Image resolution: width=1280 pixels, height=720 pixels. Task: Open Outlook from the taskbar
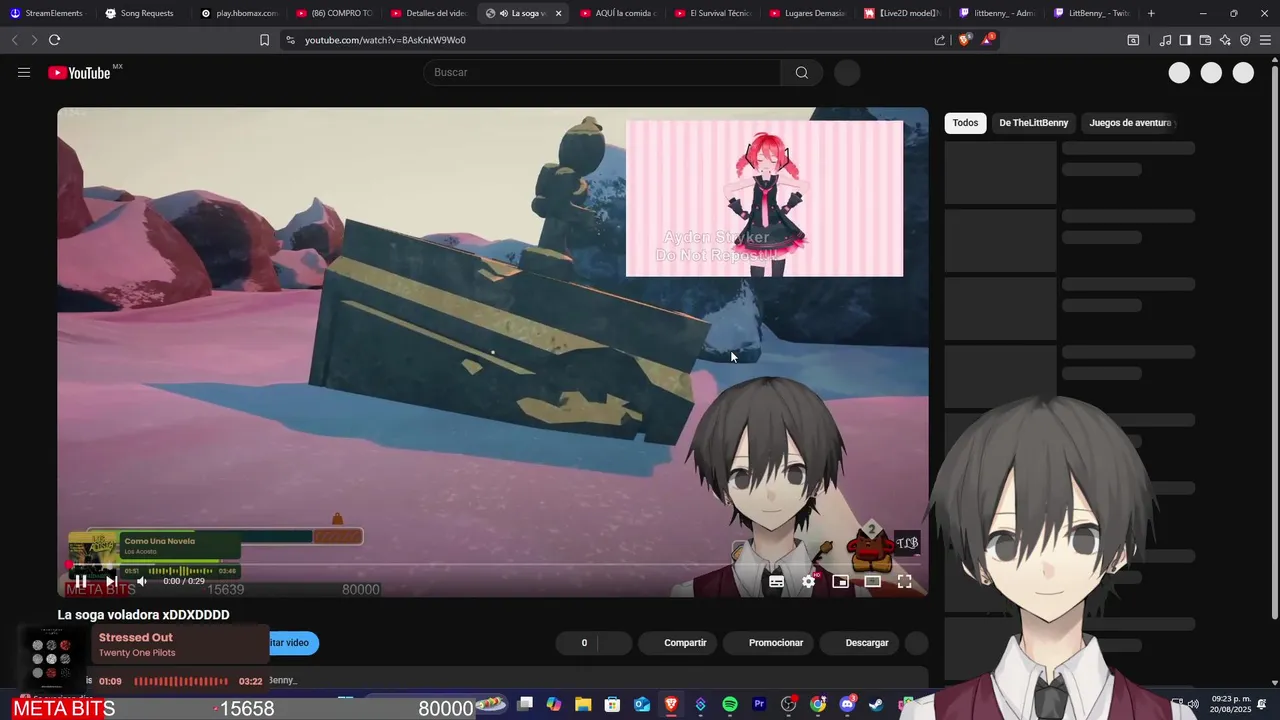[641, 705]
